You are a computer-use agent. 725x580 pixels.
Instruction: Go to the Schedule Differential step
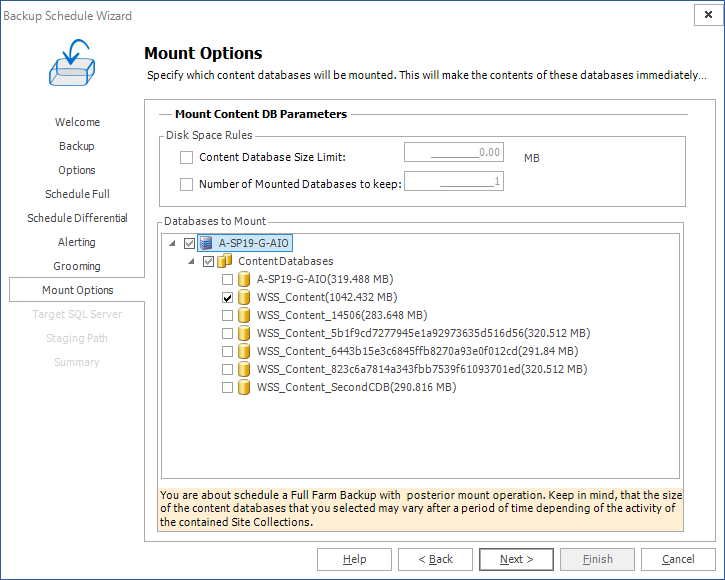(x=77, y=218)
